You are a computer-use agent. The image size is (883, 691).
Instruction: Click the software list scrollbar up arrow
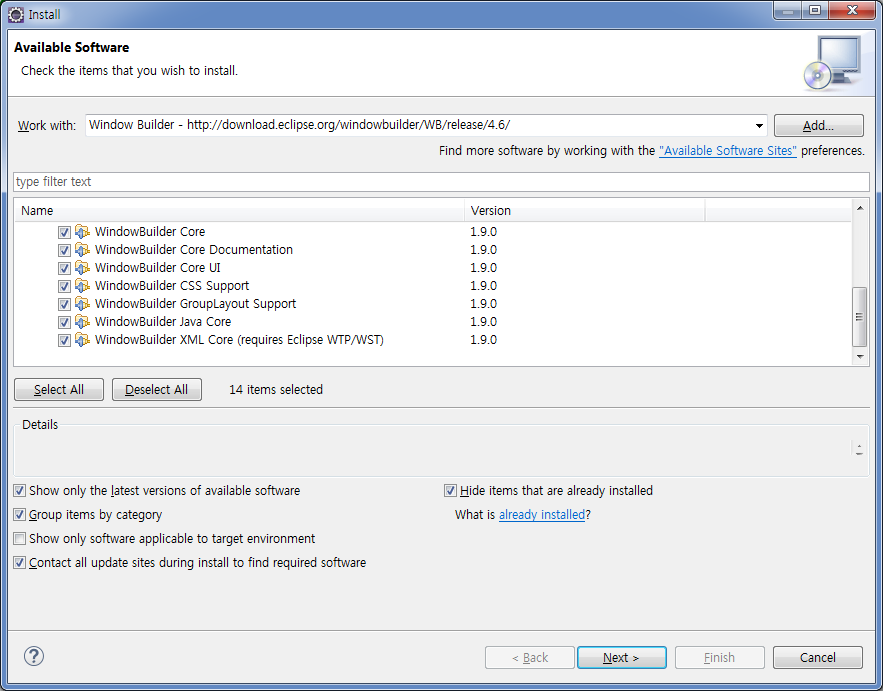(860, 208)
